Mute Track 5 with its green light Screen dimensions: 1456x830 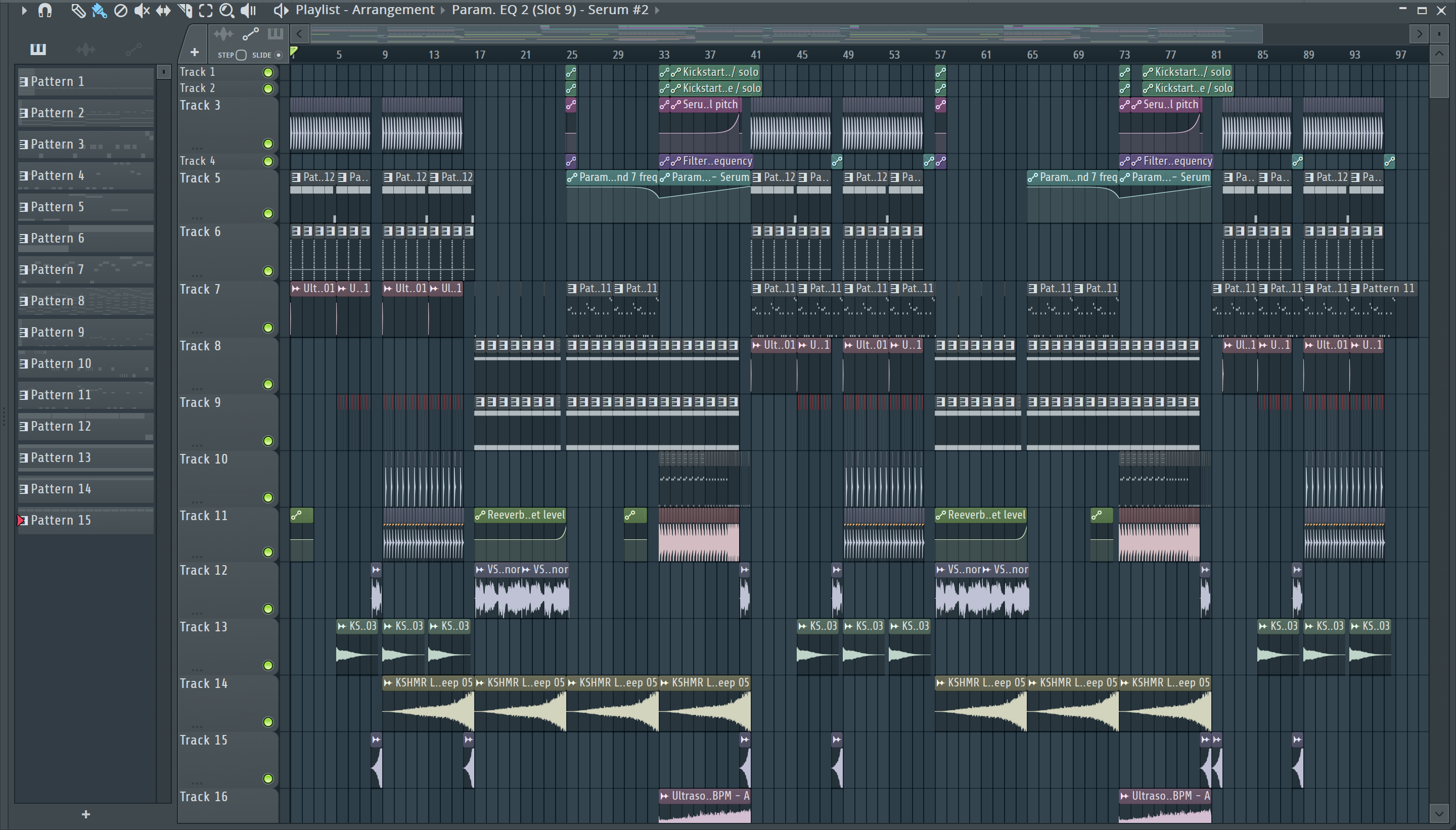click(x=268, y=214)
